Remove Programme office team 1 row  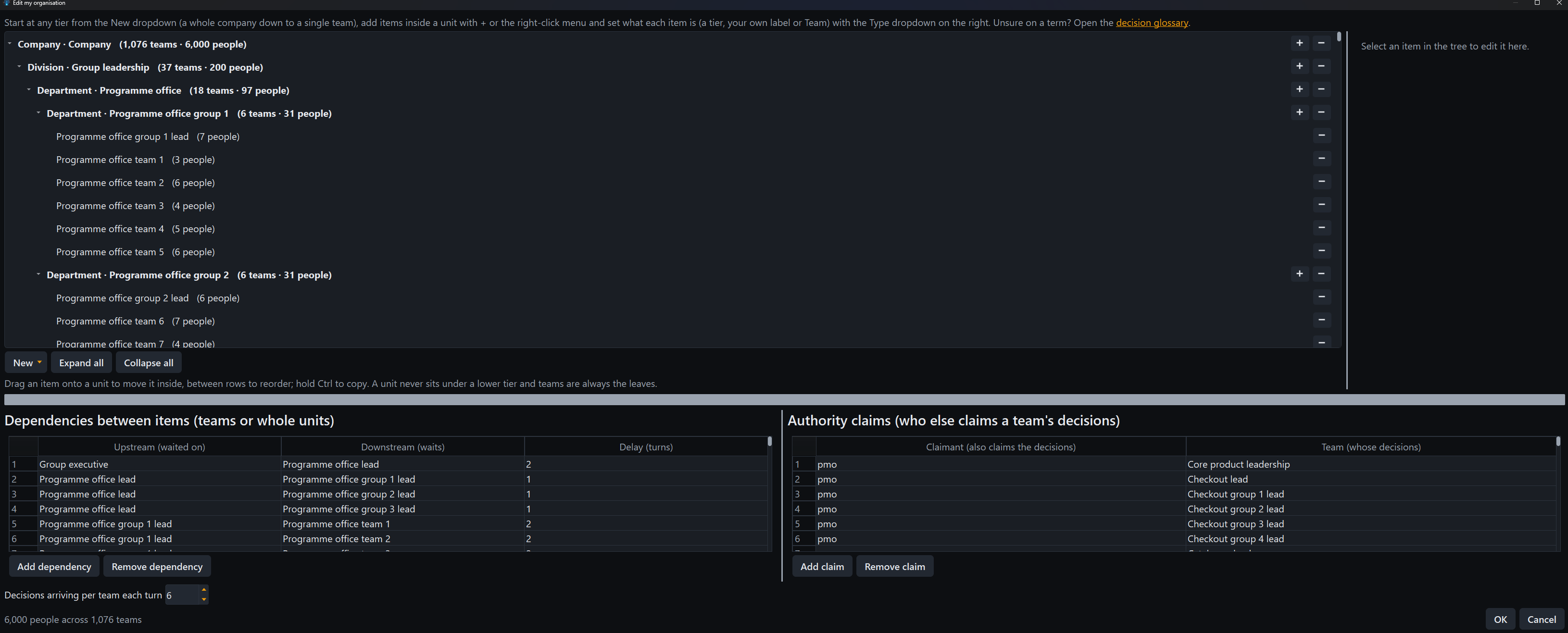click(1321, 159)
